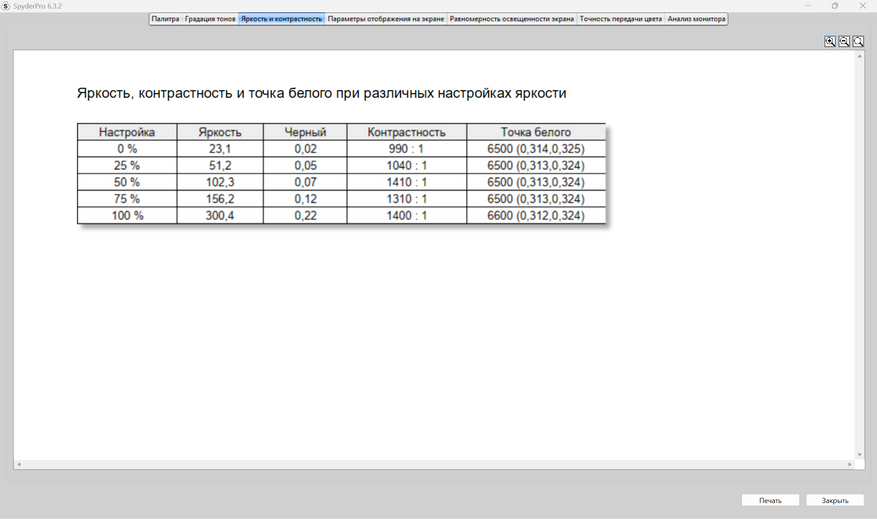Screen dimensions: 877x519
Task: Click horizontal scrollbar left arrow
Action: click(19, 465)
